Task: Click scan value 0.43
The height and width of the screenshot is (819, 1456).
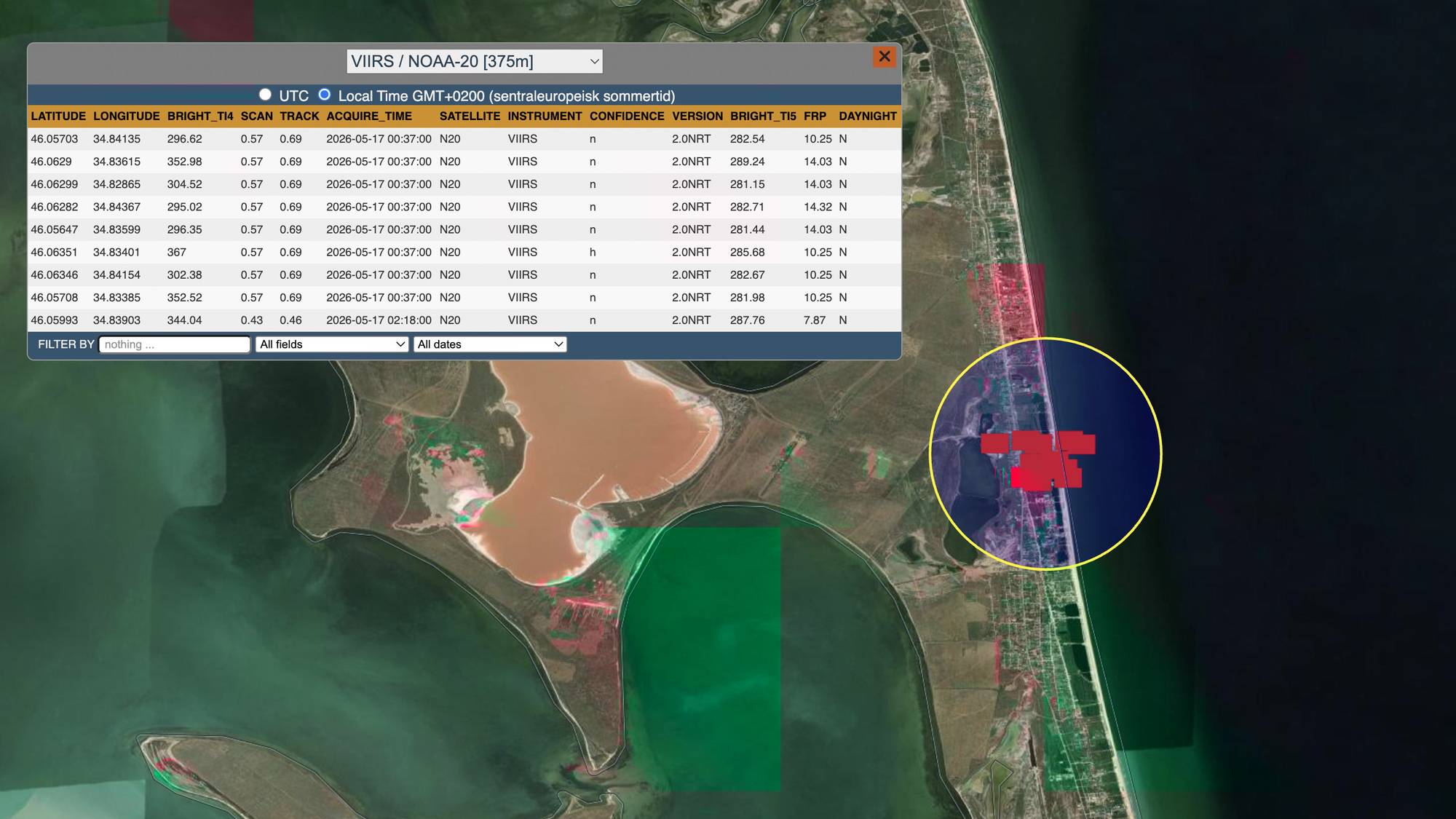Action: tap(252, 320)
